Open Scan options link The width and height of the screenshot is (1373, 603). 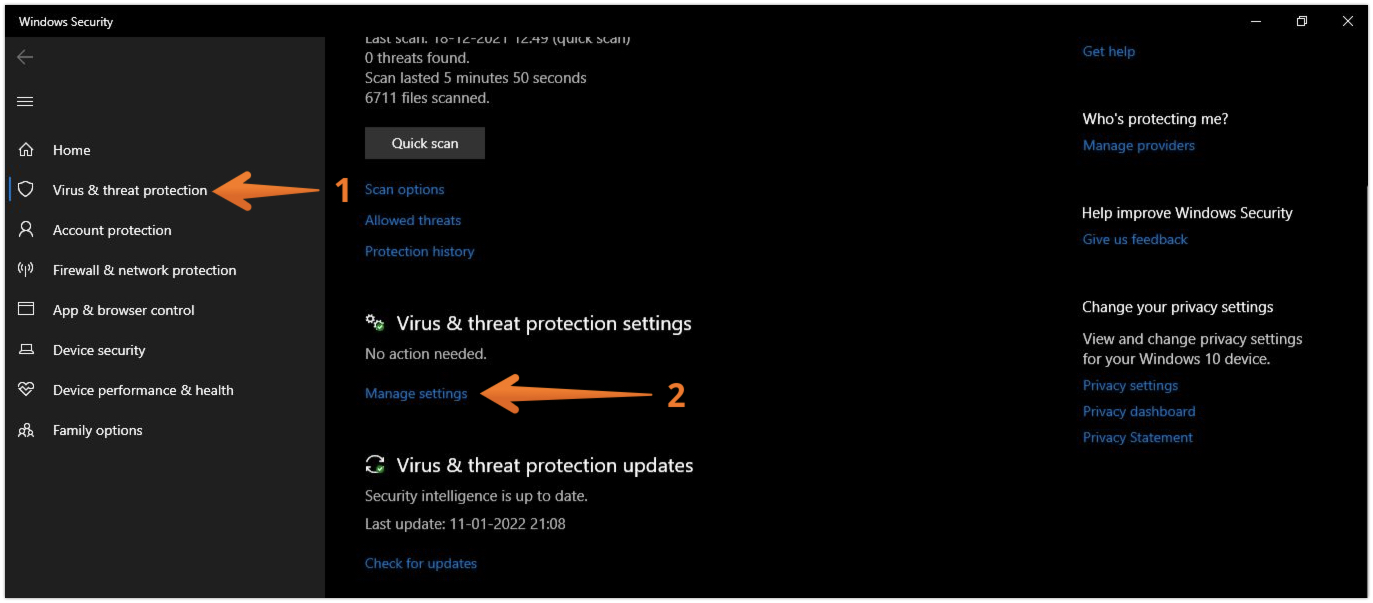click(x=404, y=189)
